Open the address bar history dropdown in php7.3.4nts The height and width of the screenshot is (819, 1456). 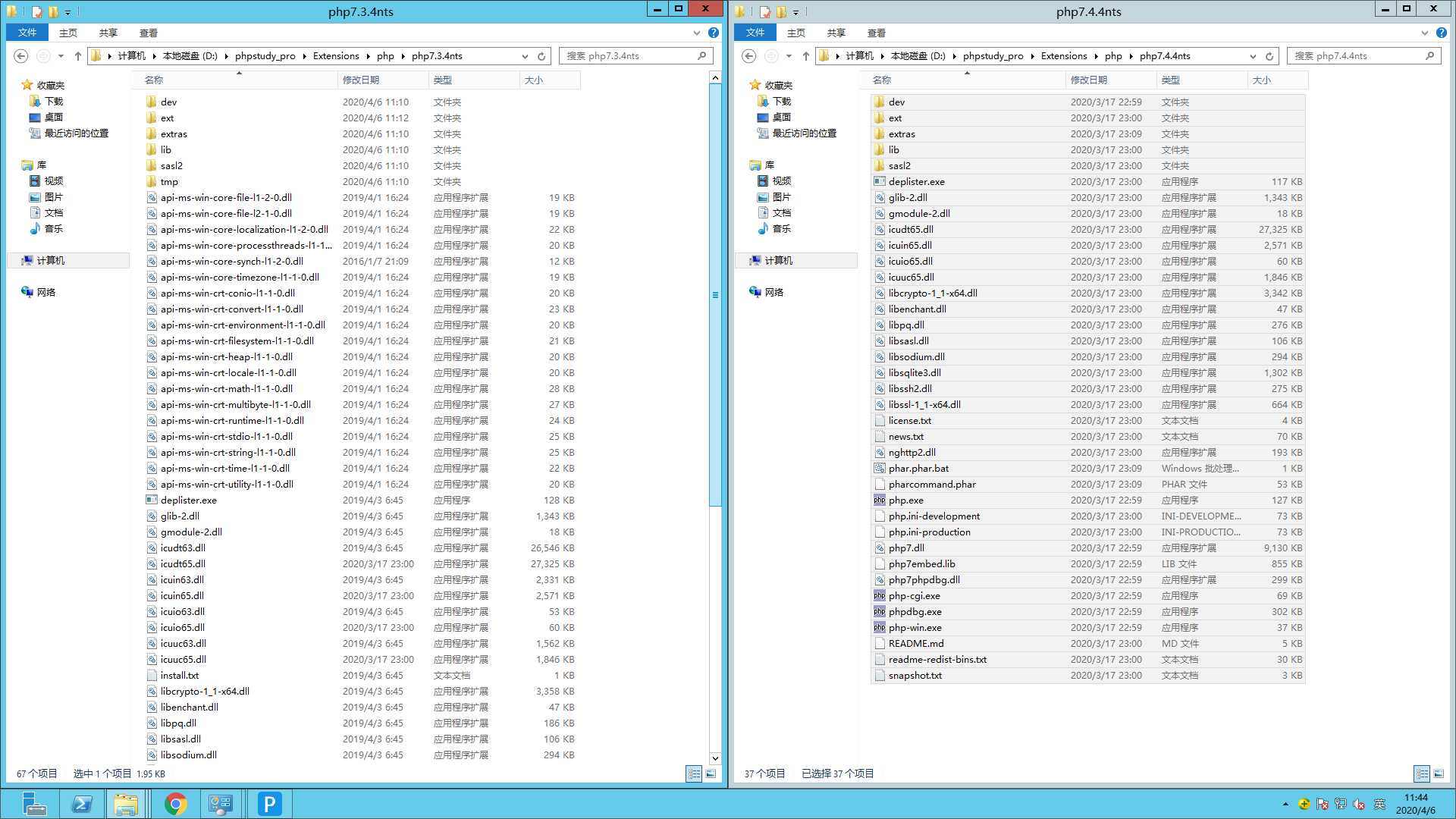click(525, 55)
